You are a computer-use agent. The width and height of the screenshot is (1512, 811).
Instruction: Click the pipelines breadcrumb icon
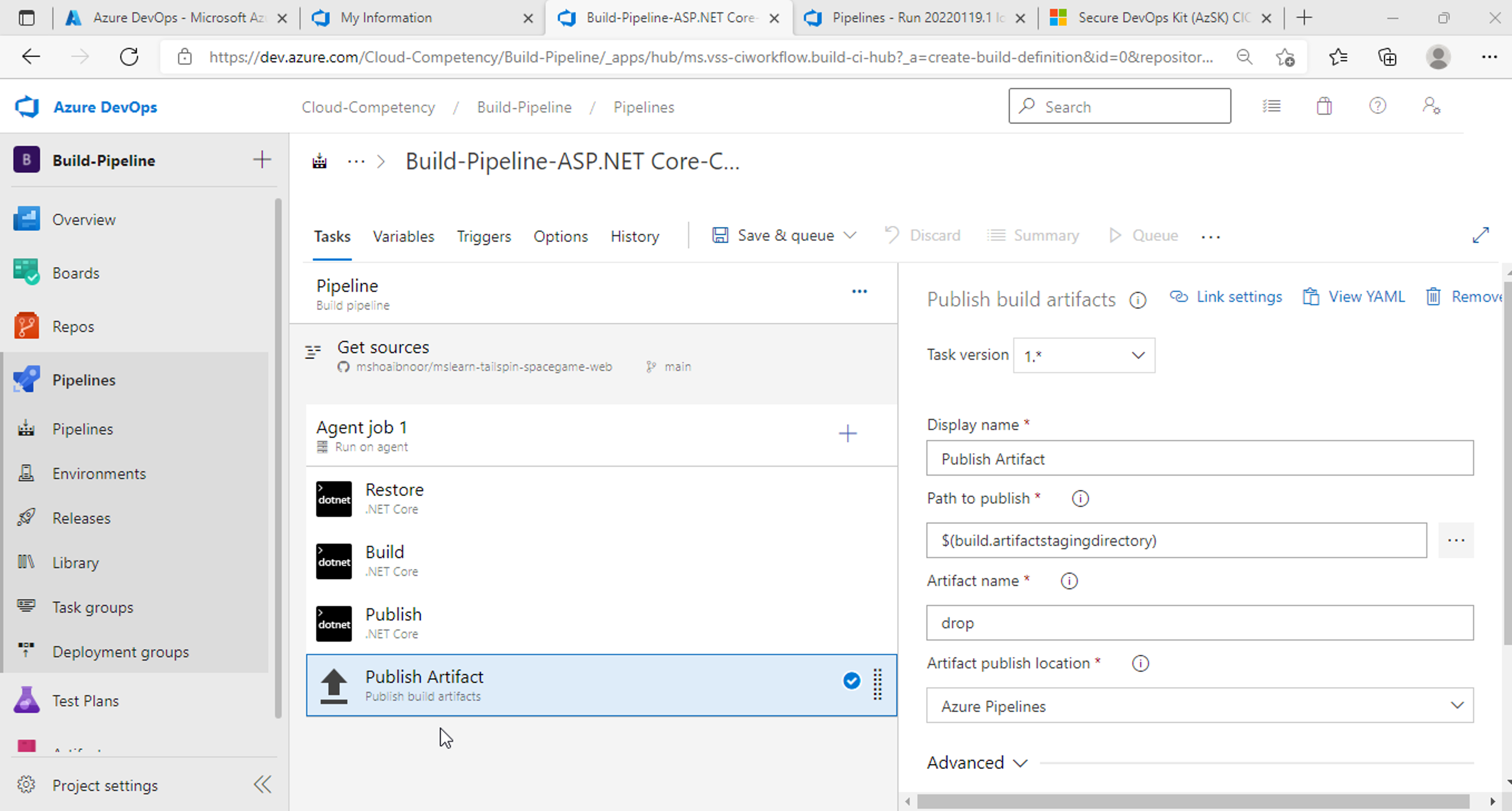coord(319,161)
